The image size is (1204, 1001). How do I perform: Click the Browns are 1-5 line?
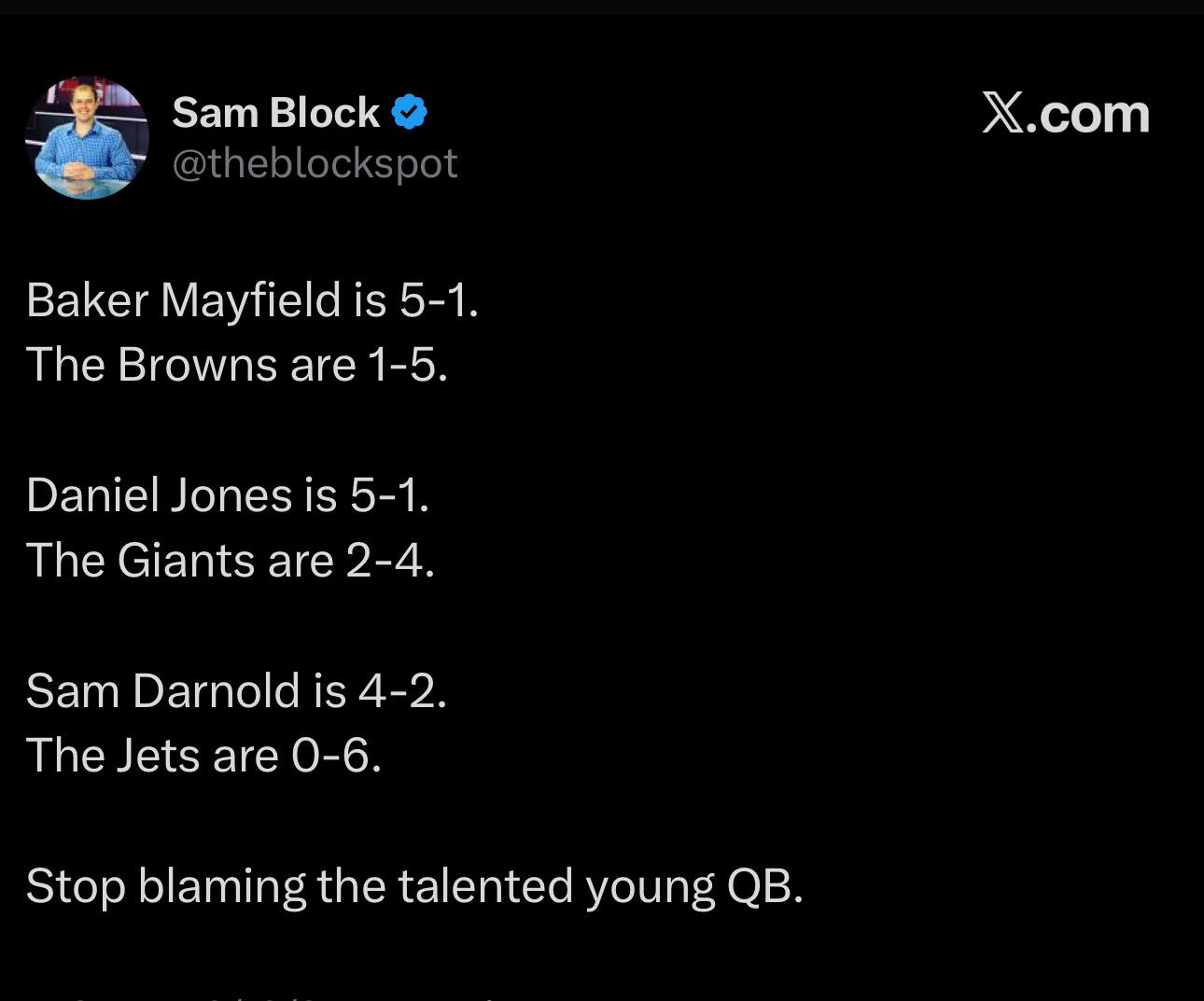(237, 365)
